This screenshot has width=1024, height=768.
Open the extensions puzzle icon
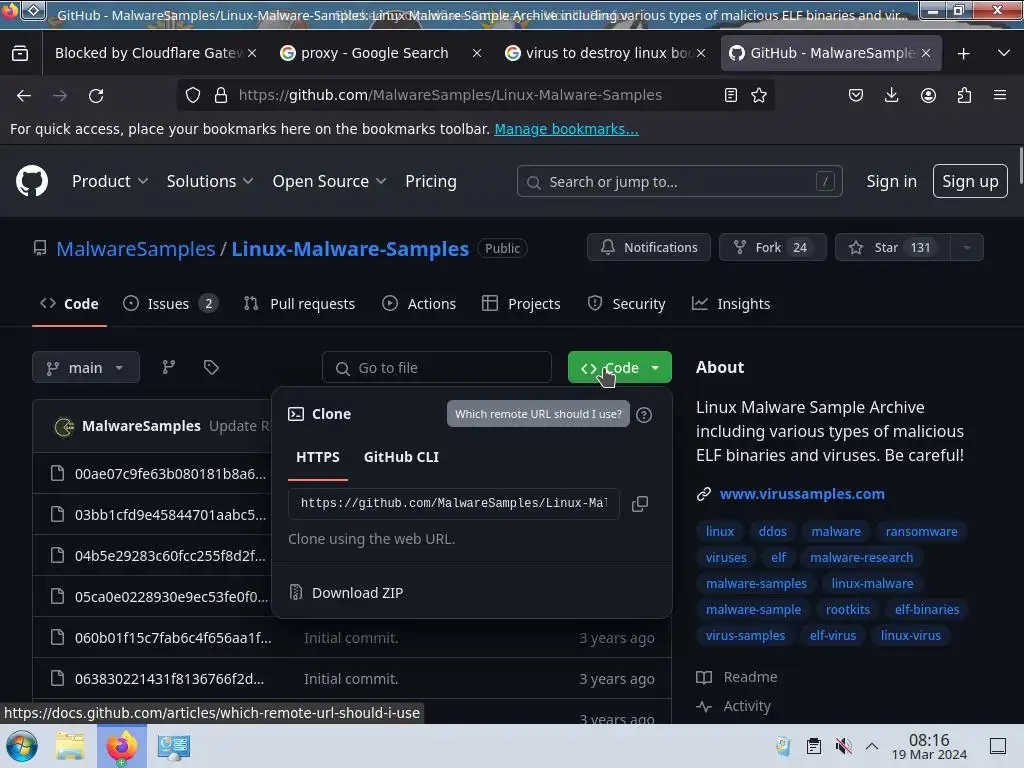pyautogui.click(x=964, y=95)
